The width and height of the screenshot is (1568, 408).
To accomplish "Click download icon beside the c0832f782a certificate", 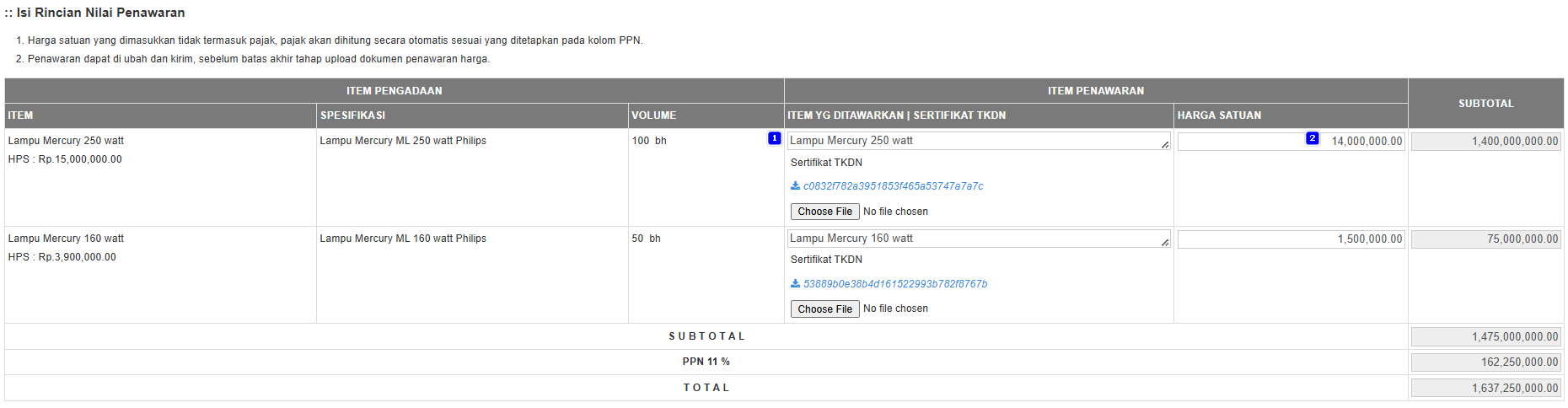I will (795, 186).
